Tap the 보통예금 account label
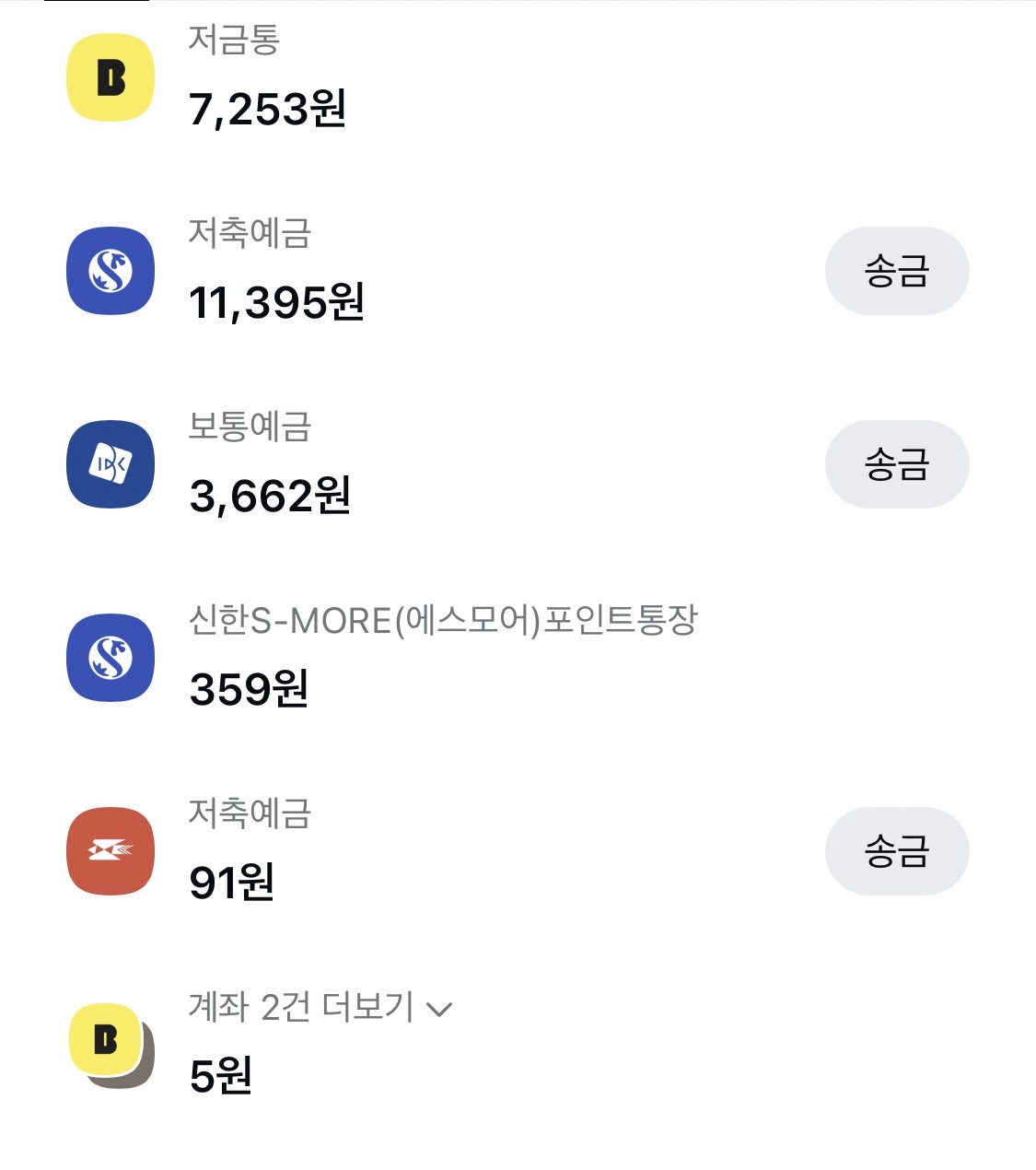1036x1170 pixels. point(250,427)
